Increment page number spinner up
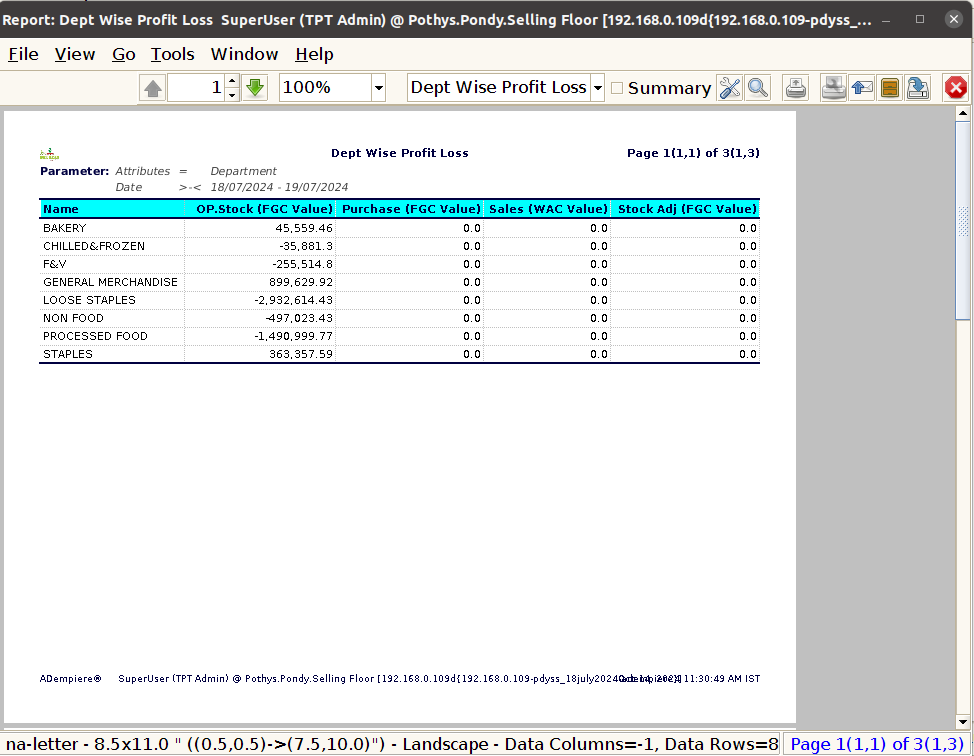Image resolution: width=974 pixels, height=756 pixels. click(x=232, y=81)
